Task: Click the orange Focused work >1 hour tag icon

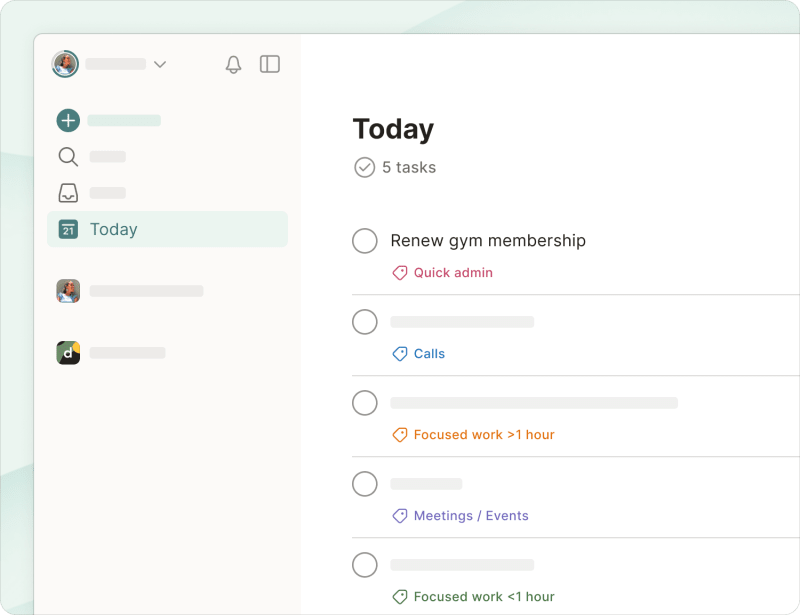Action: (x=400, y=435)
